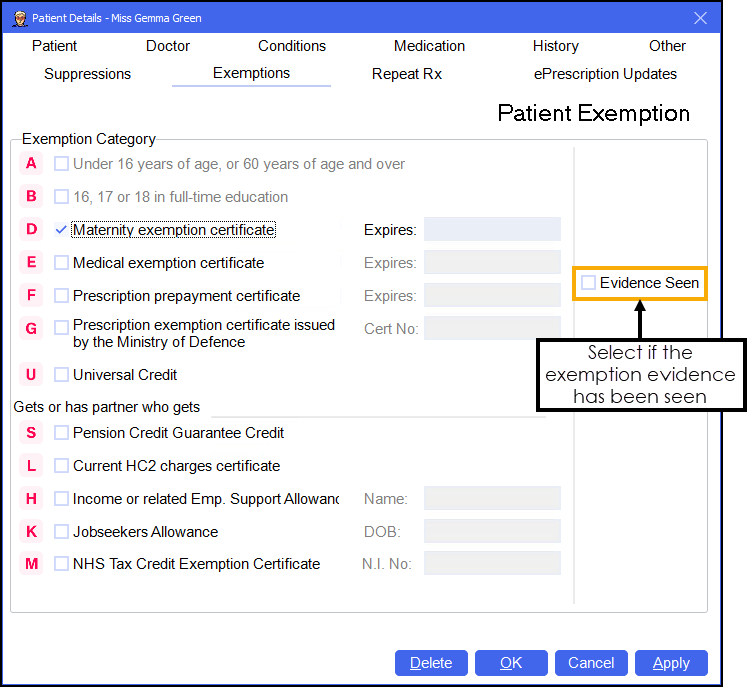Close the Patient Details window
749x687 pixels.
click(700, 18)
